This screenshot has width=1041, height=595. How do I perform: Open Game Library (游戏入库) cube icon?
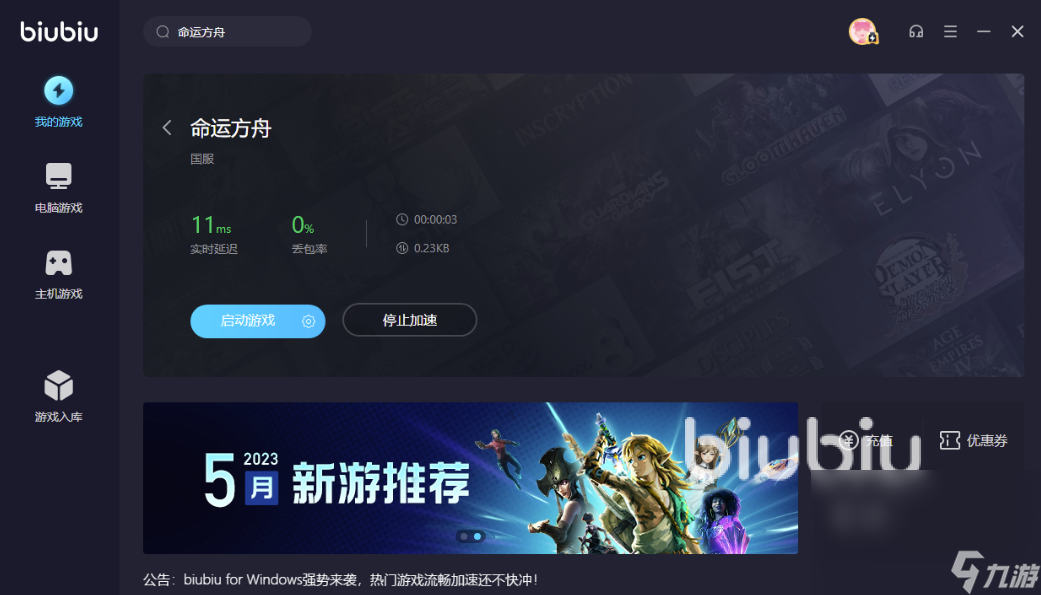58,386
